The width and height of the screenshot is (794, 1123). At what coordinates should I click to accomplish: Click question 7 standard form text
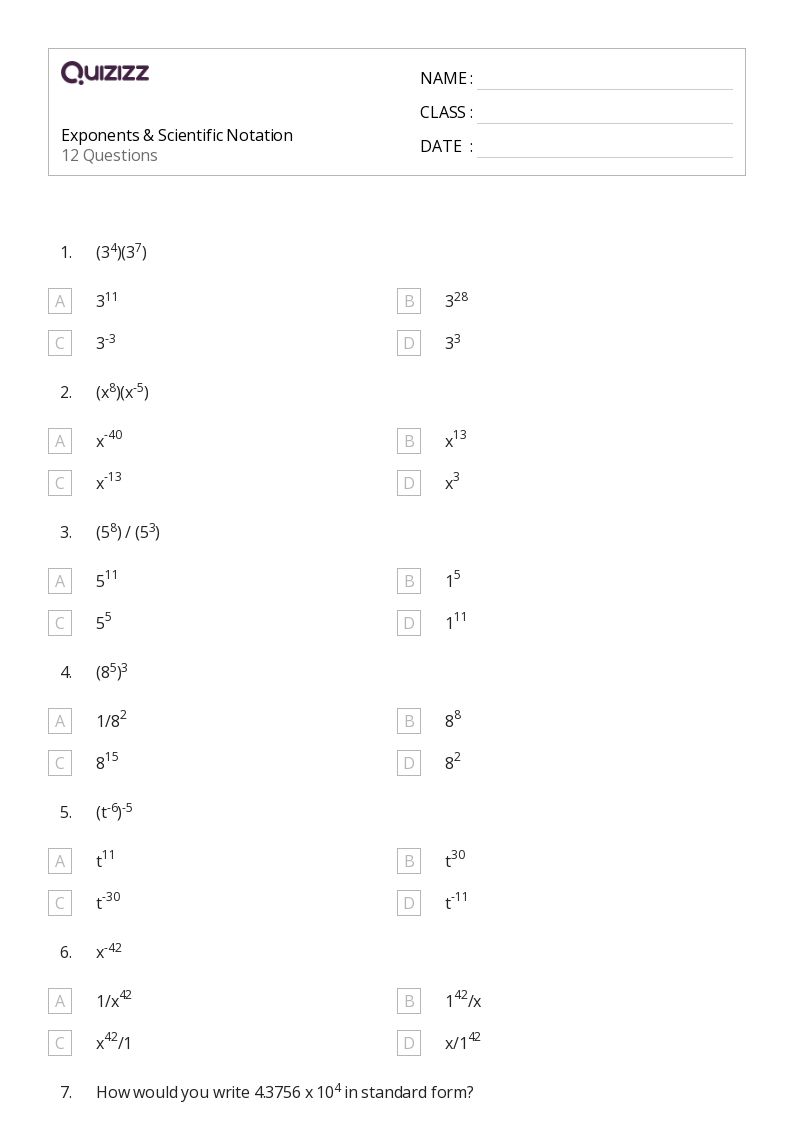pos(284,1092)
